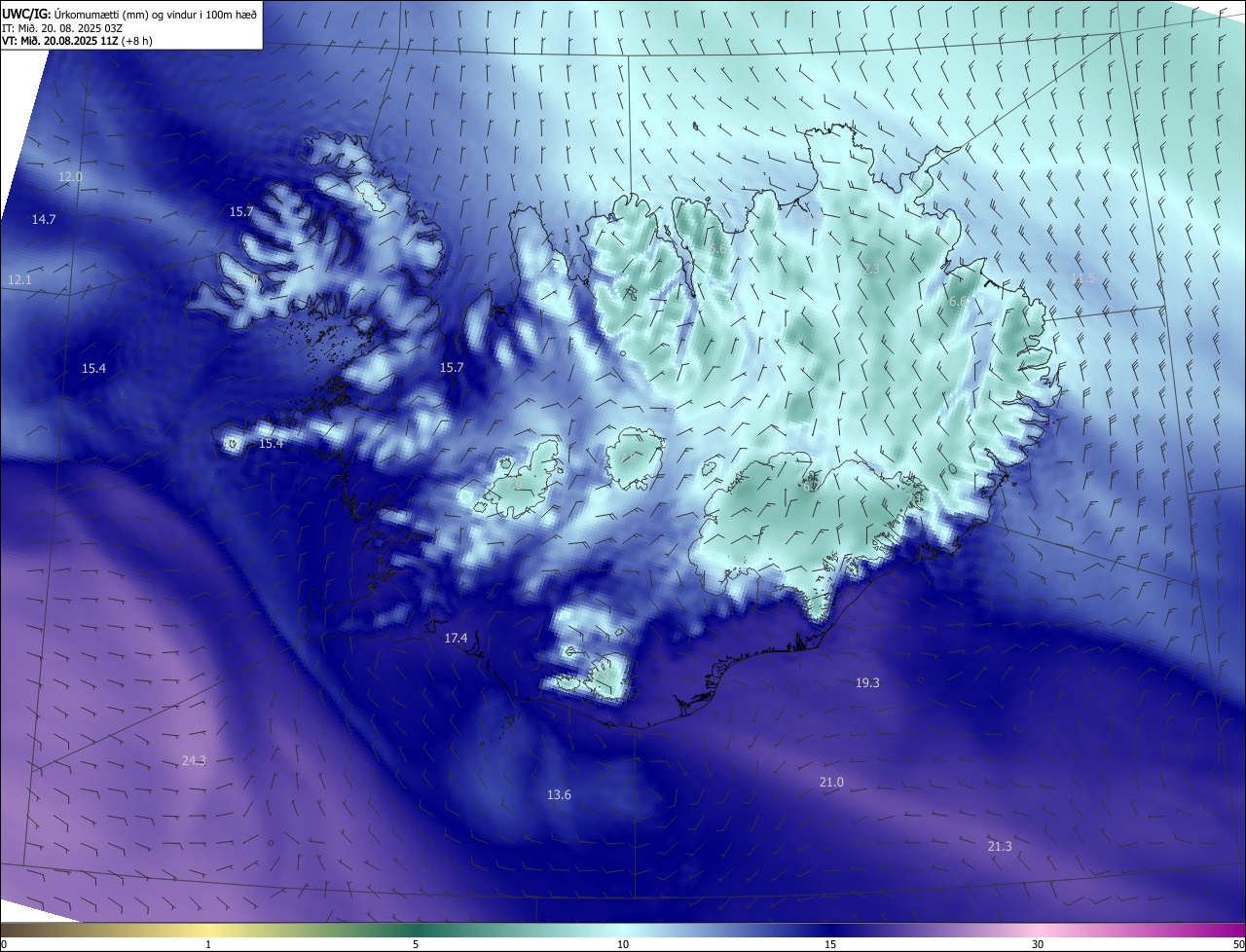This screenshot has width=1246, height=952.
Task: Click the 12.1 value label on the map
Action: point(20,279)
